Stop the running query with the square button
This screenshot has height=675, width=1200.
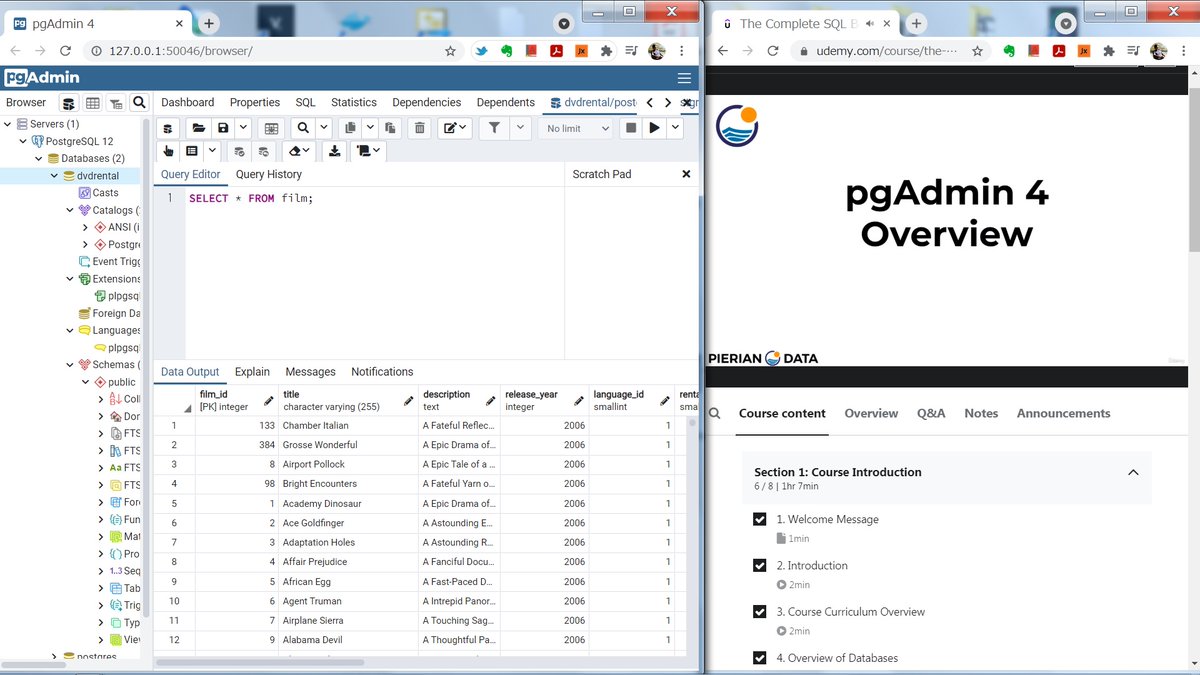[630, 128]
